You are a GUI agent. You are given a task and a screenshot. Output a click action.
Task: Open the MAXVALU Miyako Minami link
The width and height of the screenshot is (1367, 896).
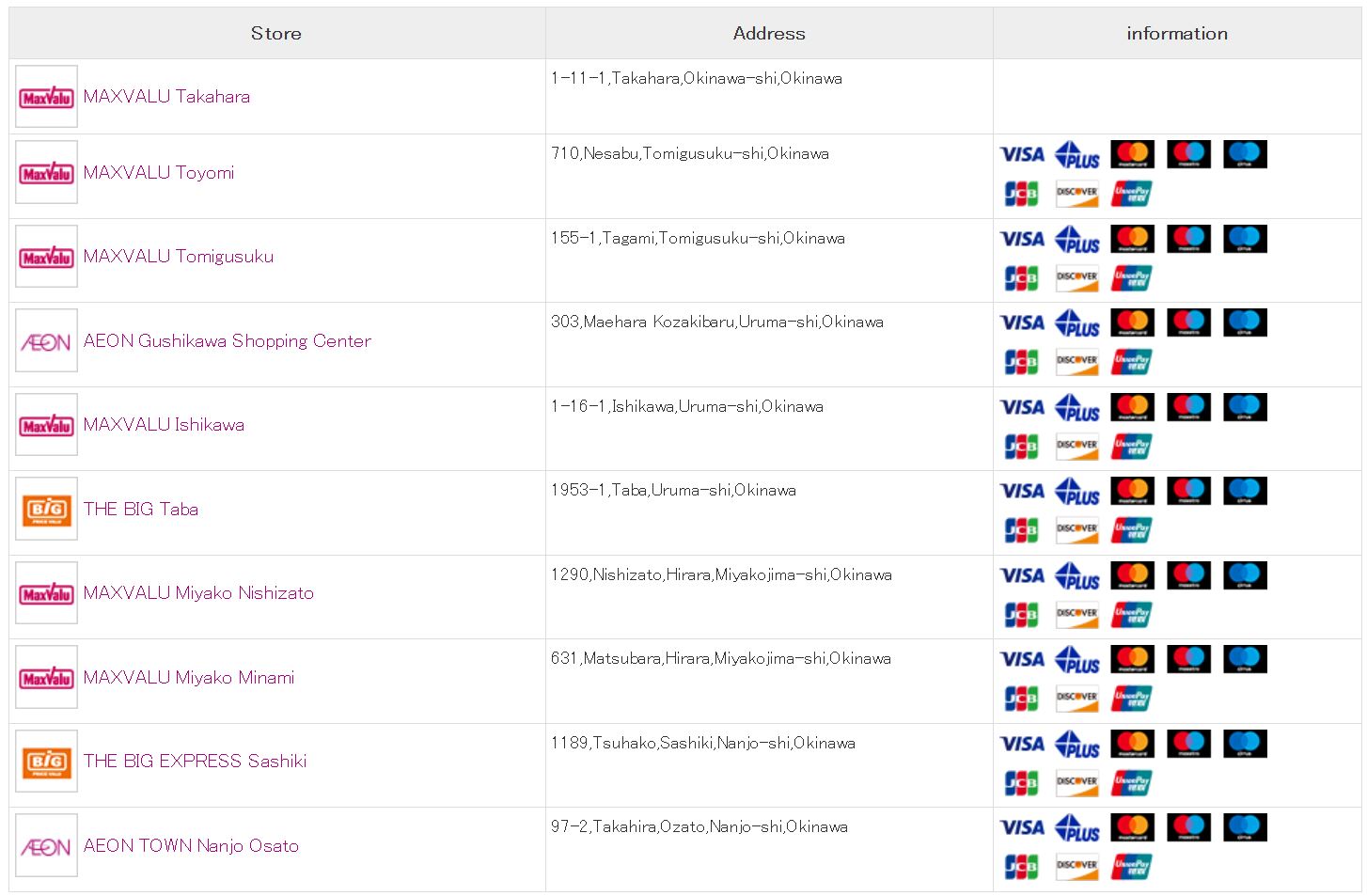[x=189, y=677]
